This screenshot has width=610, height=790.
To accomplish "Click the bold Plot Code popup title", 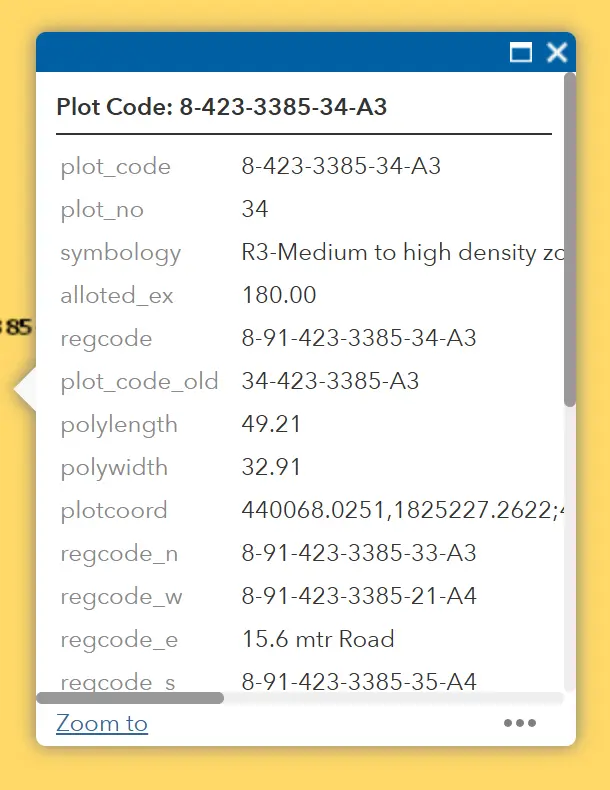I will 221,107.
